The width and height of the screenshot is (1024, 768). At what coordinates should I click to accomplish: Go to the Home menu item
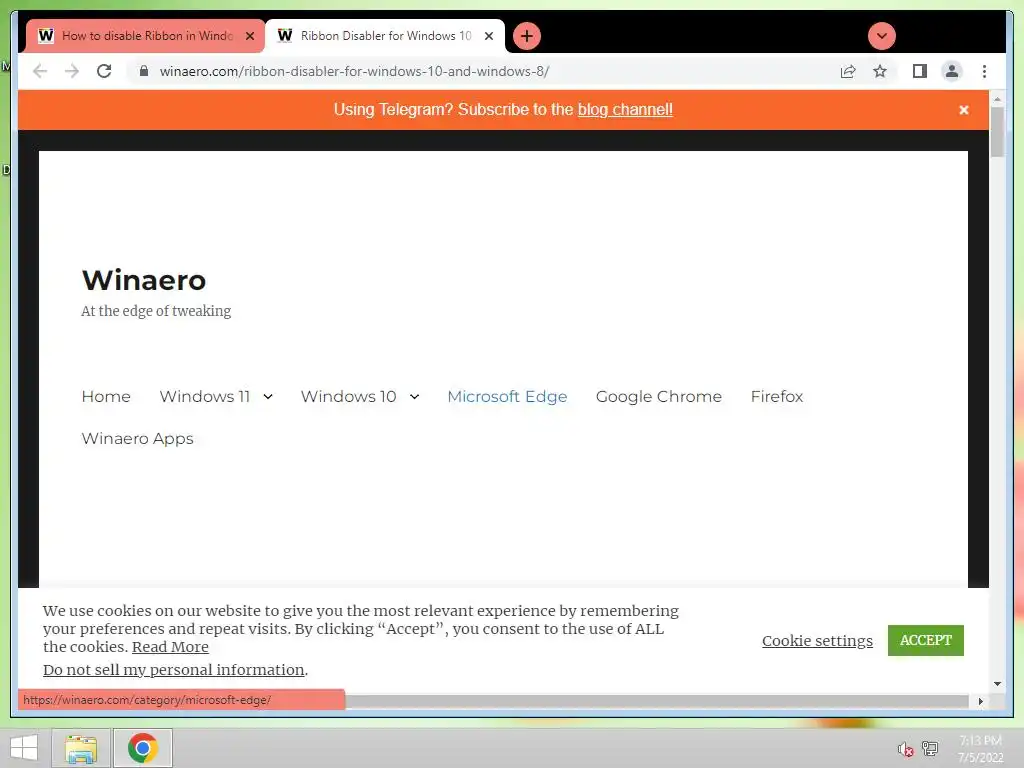(x=106, y=396)
